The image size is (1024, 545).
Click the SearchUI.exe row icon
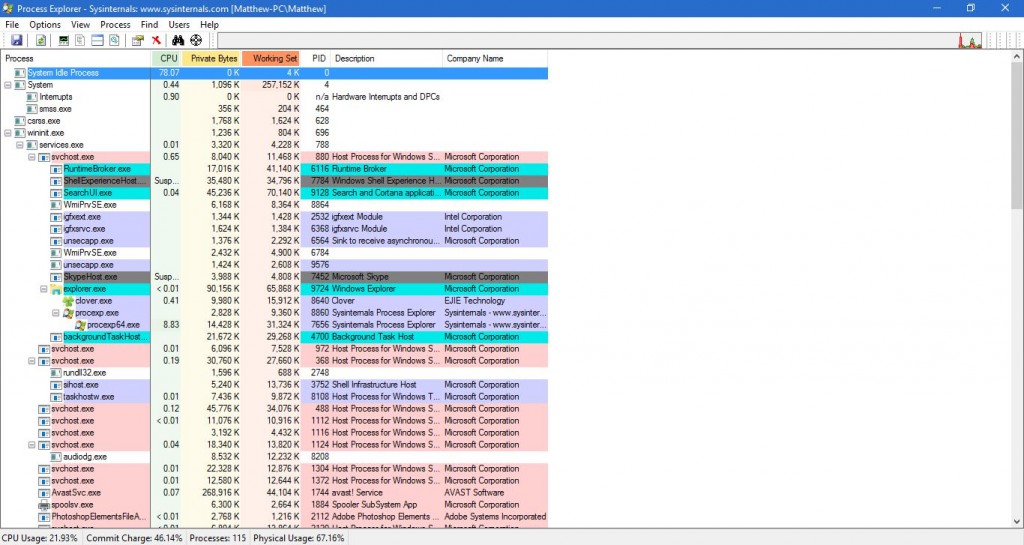56,193
